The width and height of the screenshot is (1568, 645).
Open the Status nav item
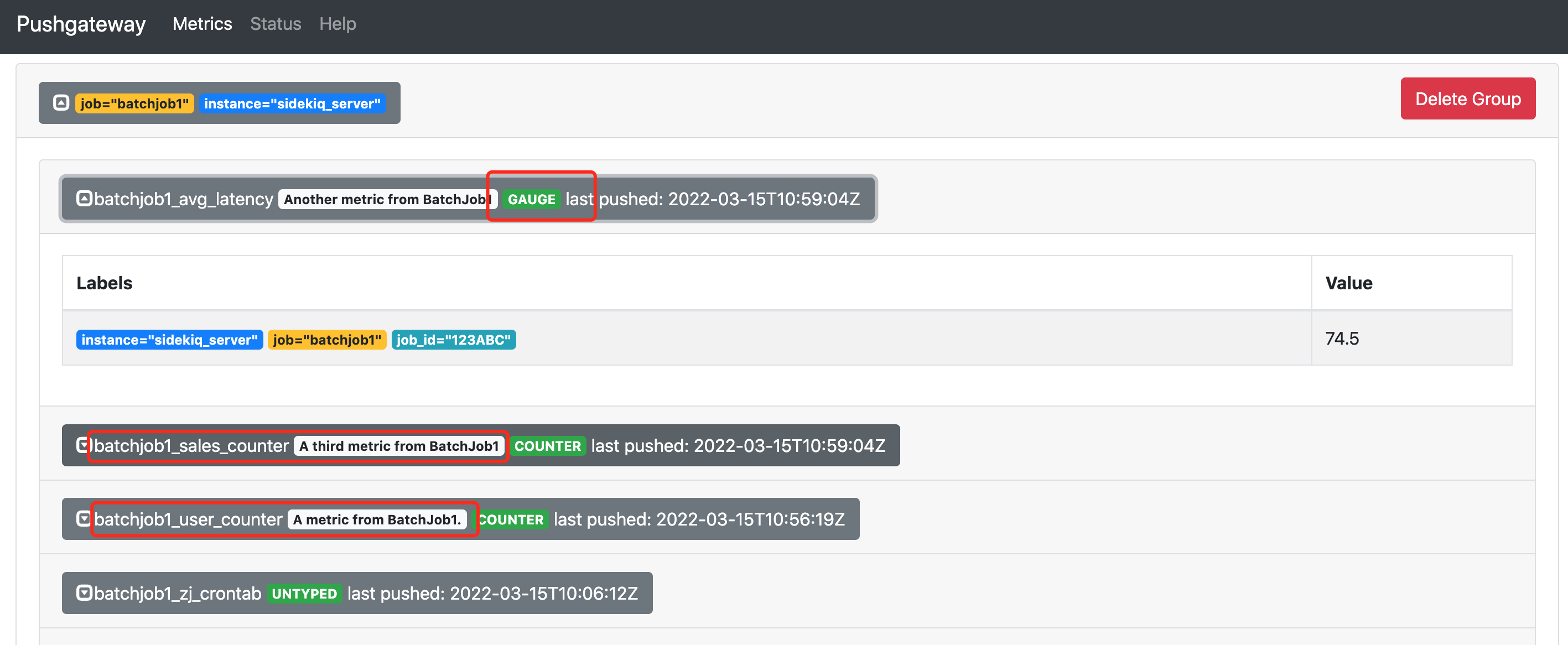pyautogui.click(x=276, y=24)
